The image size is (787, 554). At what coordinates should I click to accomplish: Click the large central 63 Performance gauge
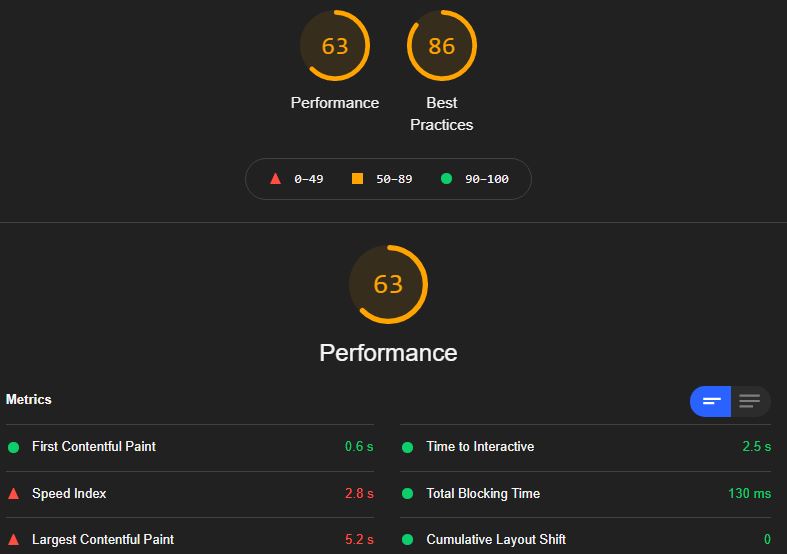[x=388, y=284]
